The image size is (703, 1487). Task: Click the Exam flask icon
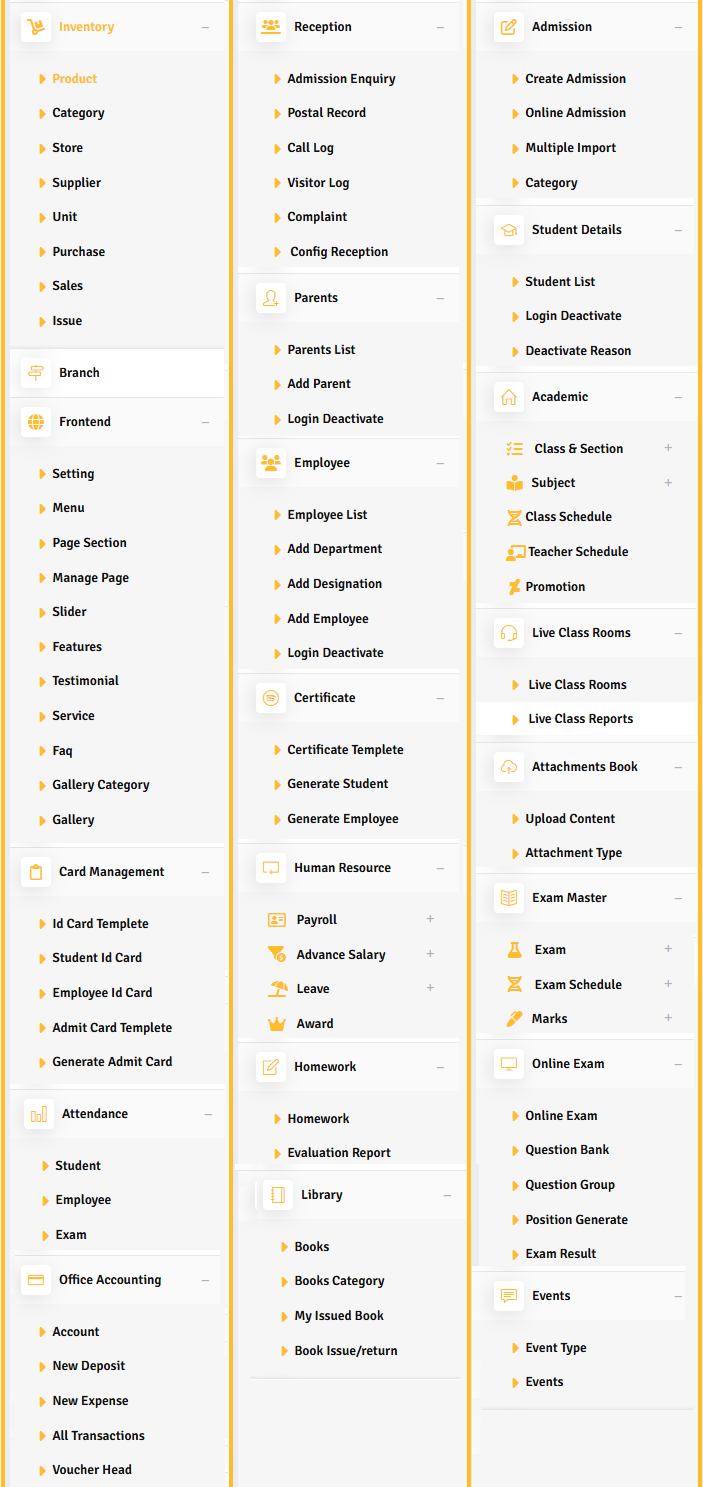click(x=515, y=950)
